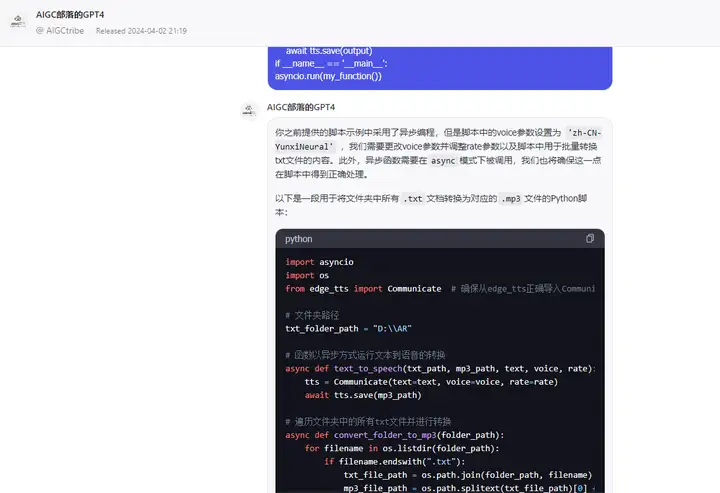Click await tts.save(output) in blue message

(329, 50)
